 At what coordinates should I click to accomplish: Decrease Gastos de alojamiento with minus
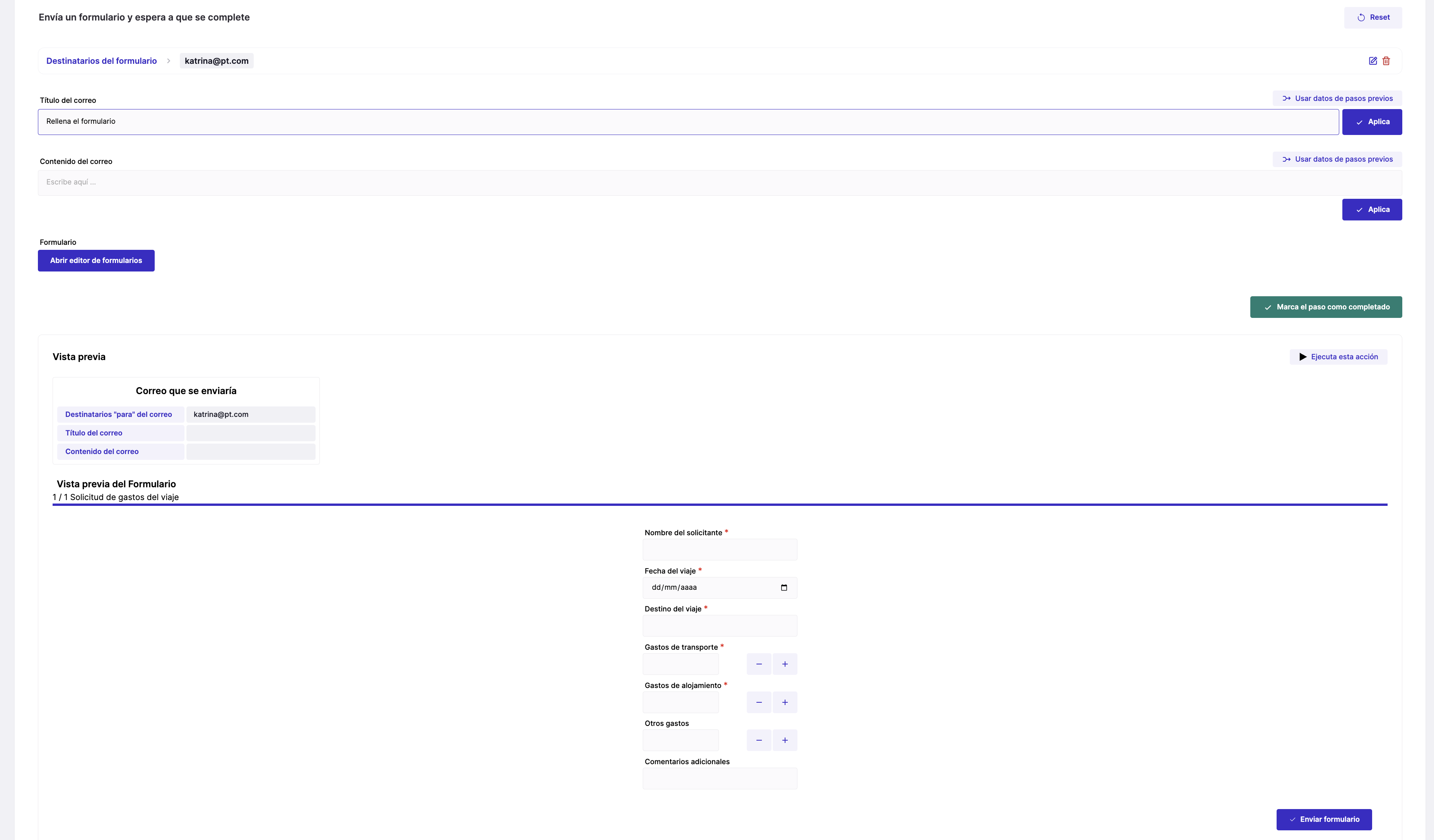point(758,702)
